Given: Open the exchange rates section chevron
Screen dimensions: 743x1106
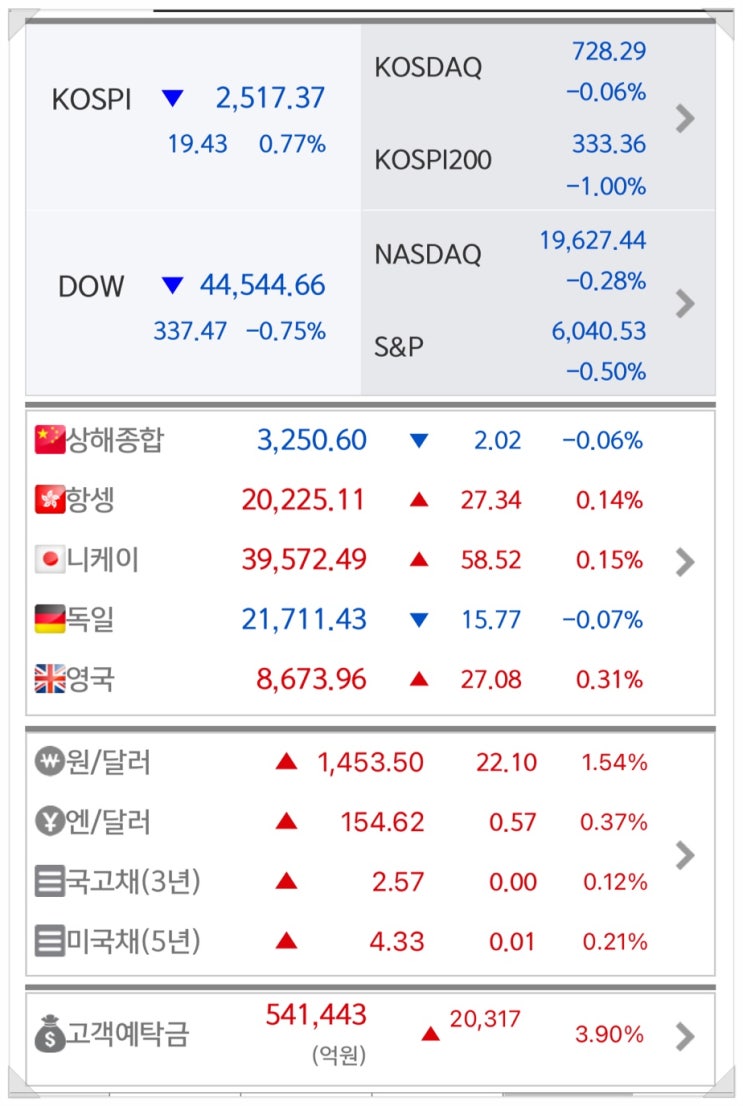Looking at the screenshot, I should pyautogui.click(x=685, y=855).
